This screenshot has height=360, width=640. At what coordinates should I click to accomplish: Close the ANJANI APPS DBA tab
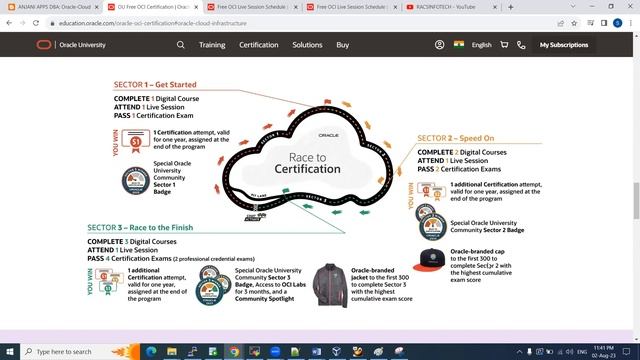pyautogui.click(x=97, y=7)
